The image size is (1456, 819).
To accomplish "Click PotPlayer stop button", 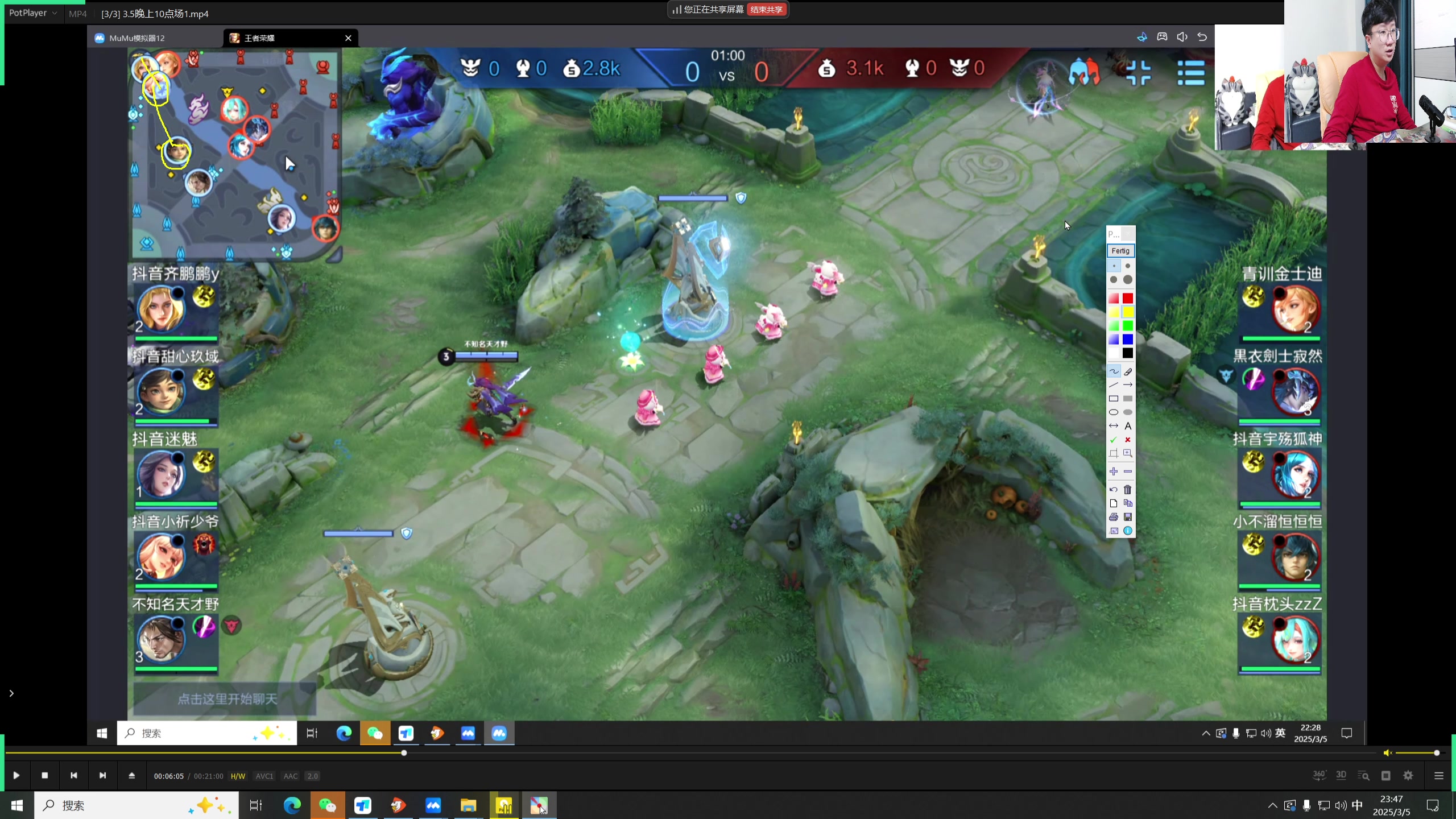I will coord(45,775).
